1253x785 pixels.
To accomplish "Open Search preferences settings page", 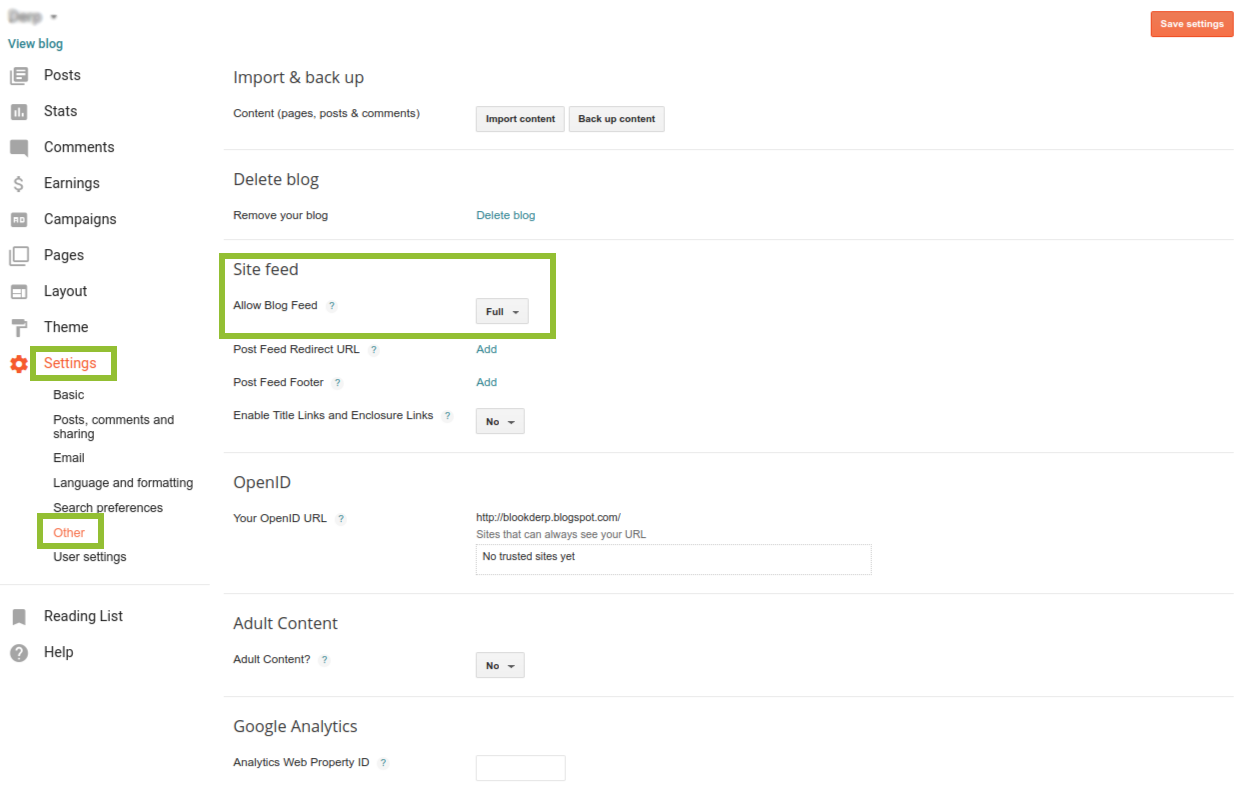I will point(108,508).
